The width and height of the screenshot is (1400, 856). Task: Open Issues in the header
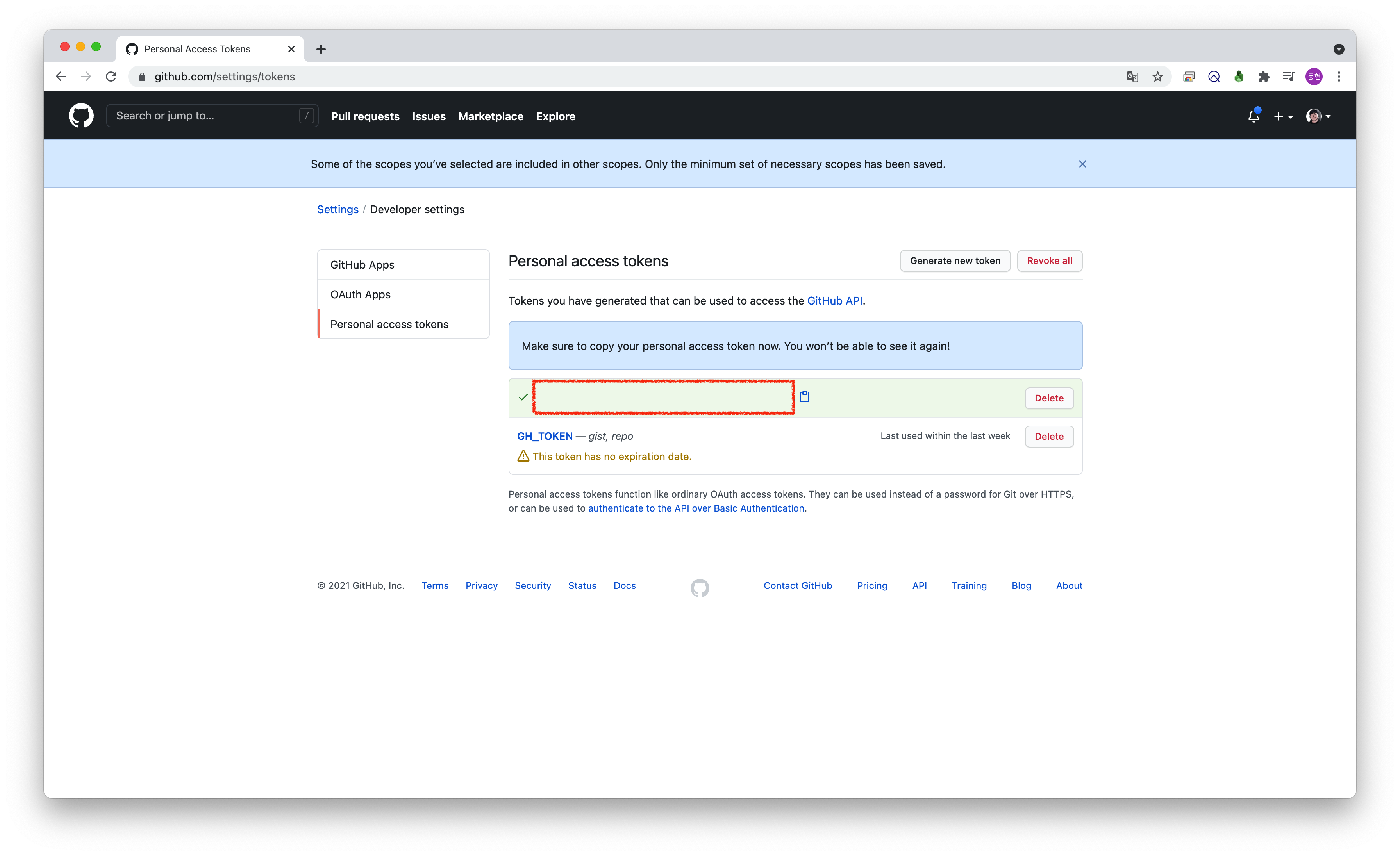pyautogui.click(x=429, y=116)
